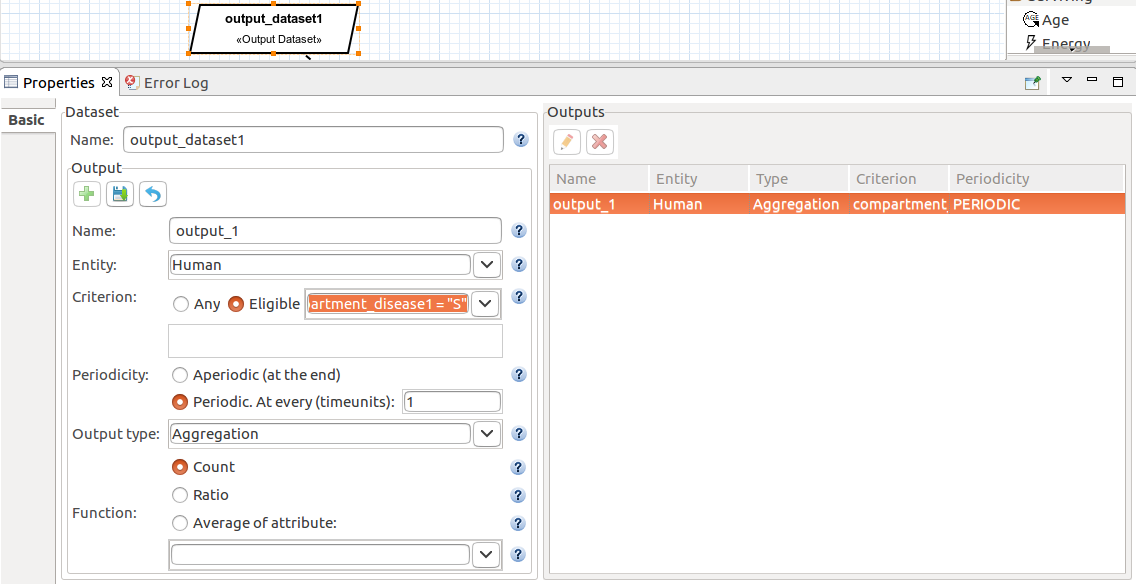The height and width of the screenshot is (584, 1136).
Task: Expand the Output type dropdown
Action: [x=486, y=434]
